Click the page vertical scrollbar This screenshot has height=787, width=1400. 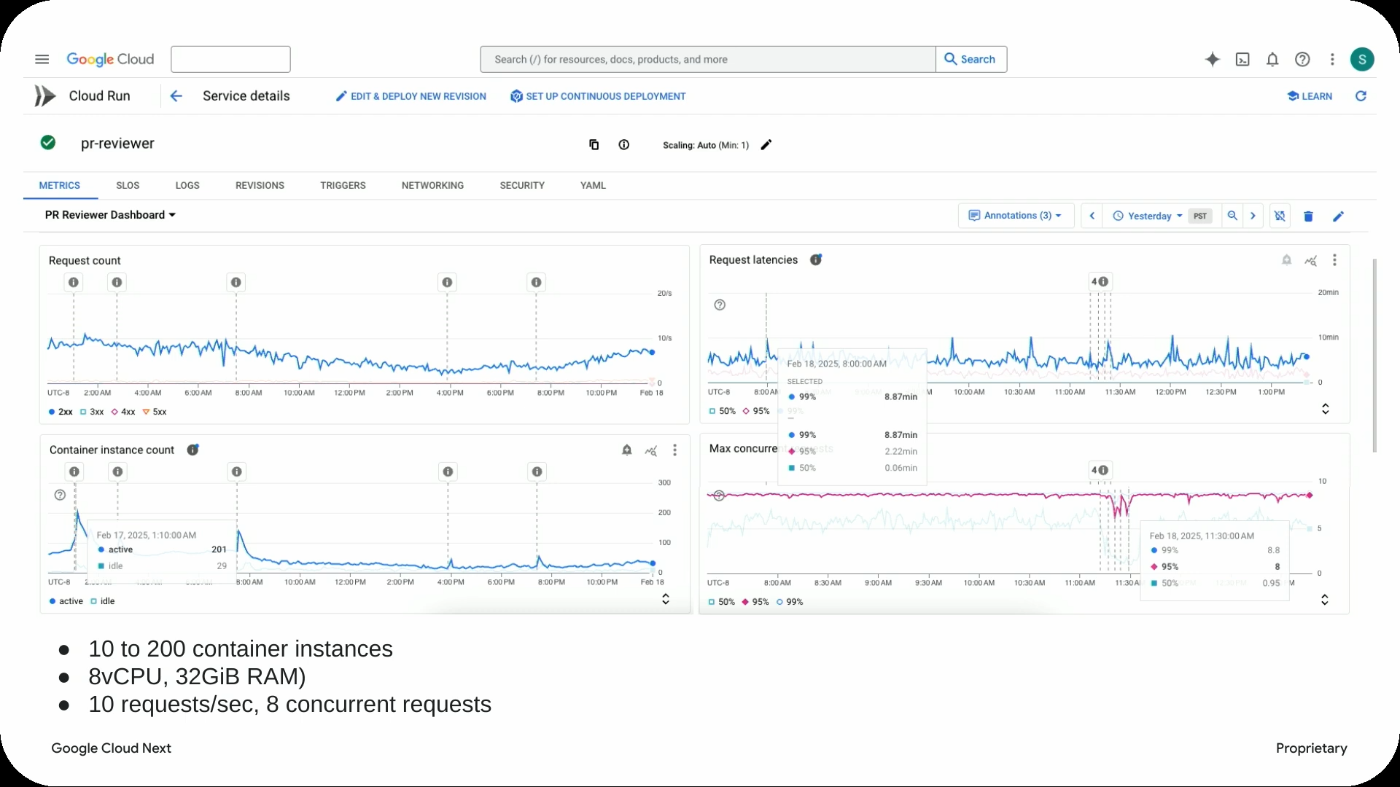click(x=1377, y=355)
